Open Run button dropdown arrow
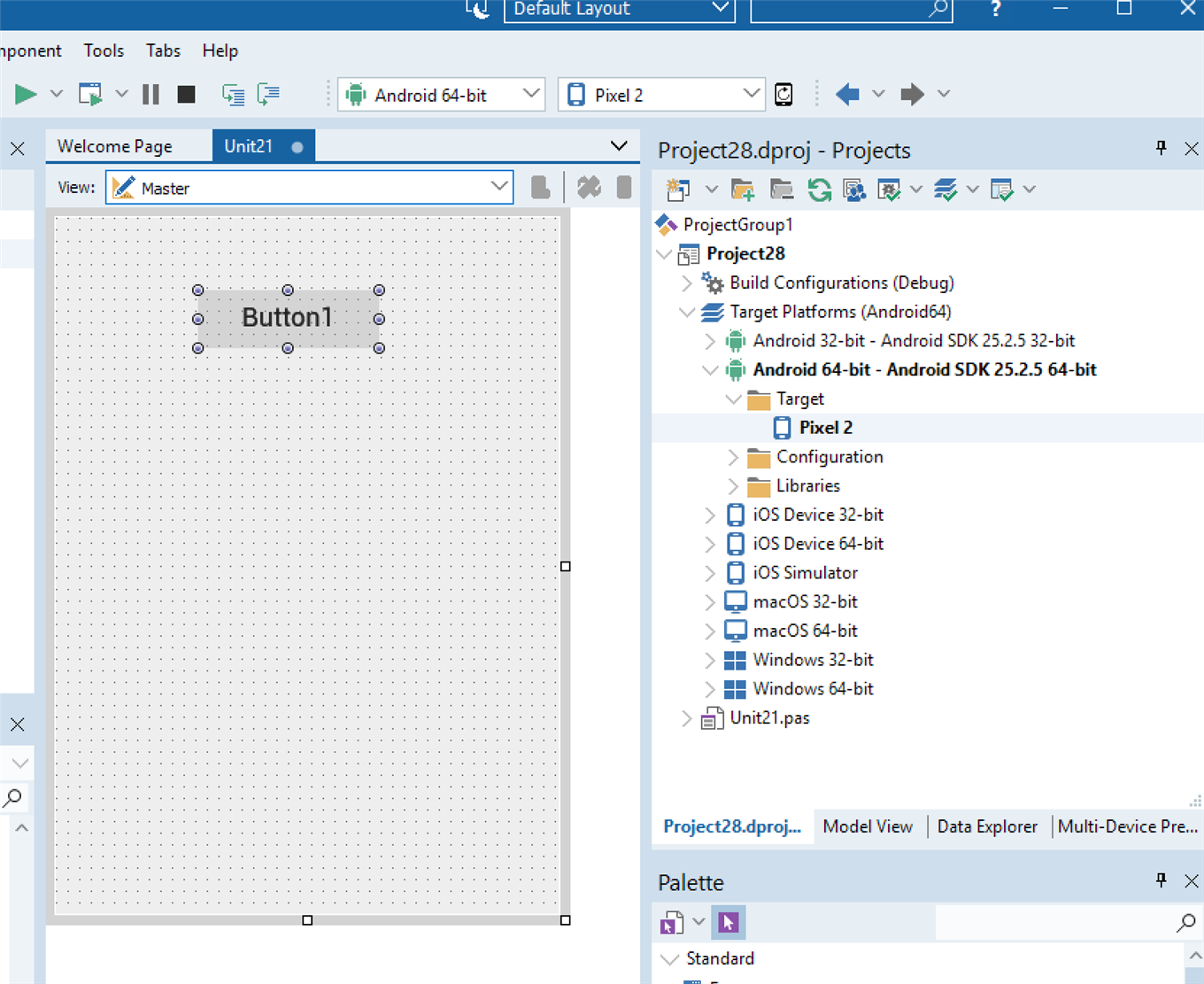The height and width of the screenshot is (984, 1204). [x=56, y=94]
